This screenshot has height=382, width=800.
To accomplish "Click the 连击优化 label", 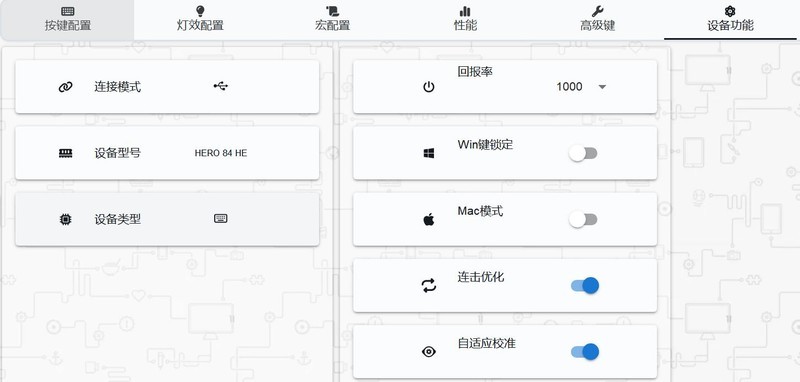I will coord(481,277).
